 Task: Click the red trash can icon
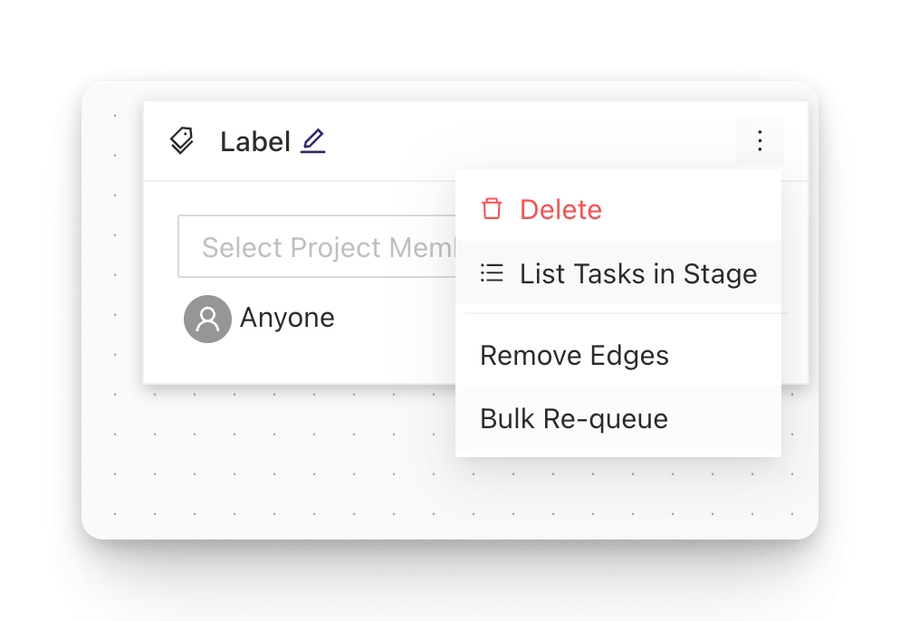click(491, 209)
